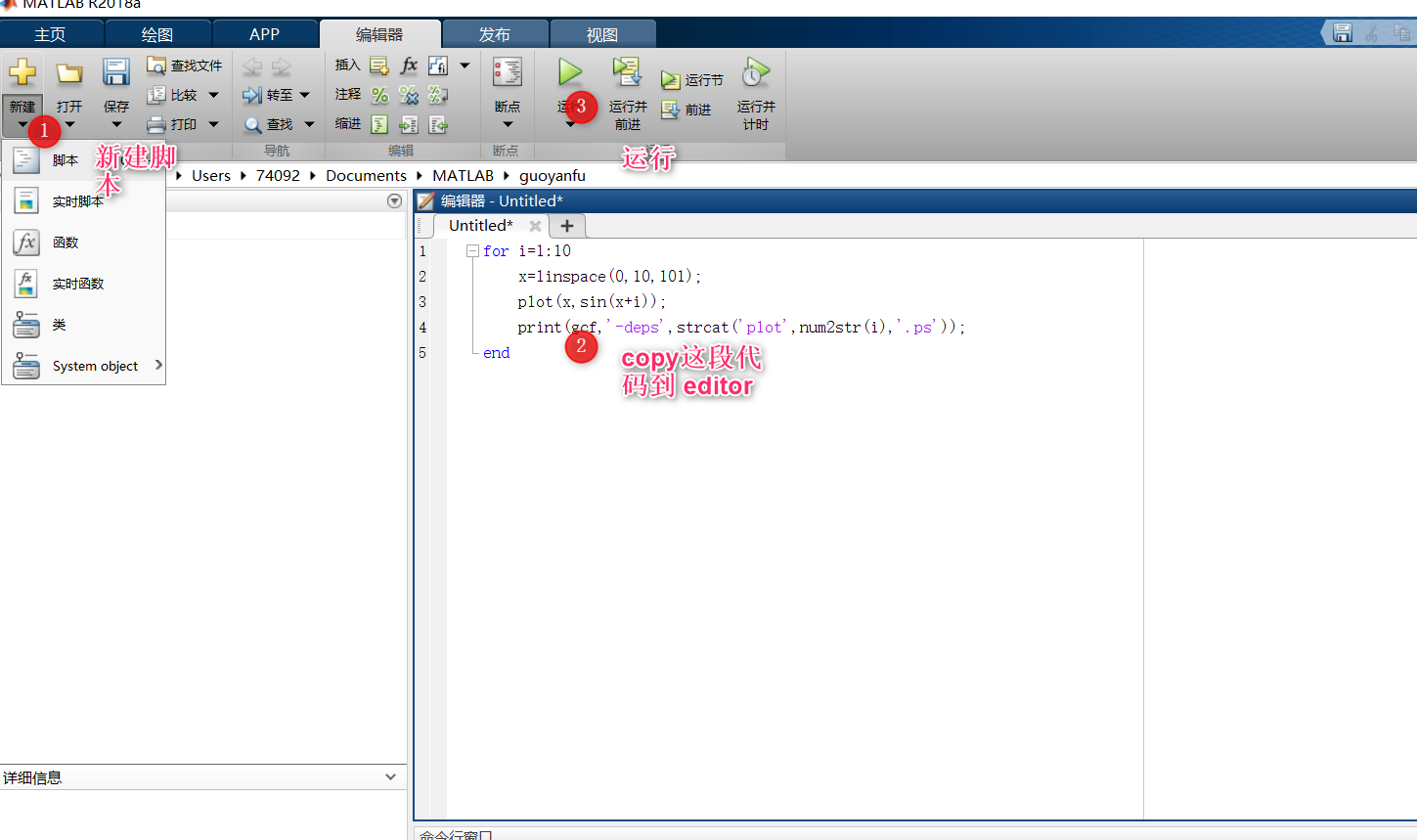Click the MATLAB breadcrumb link in path bar

point(463,175)
